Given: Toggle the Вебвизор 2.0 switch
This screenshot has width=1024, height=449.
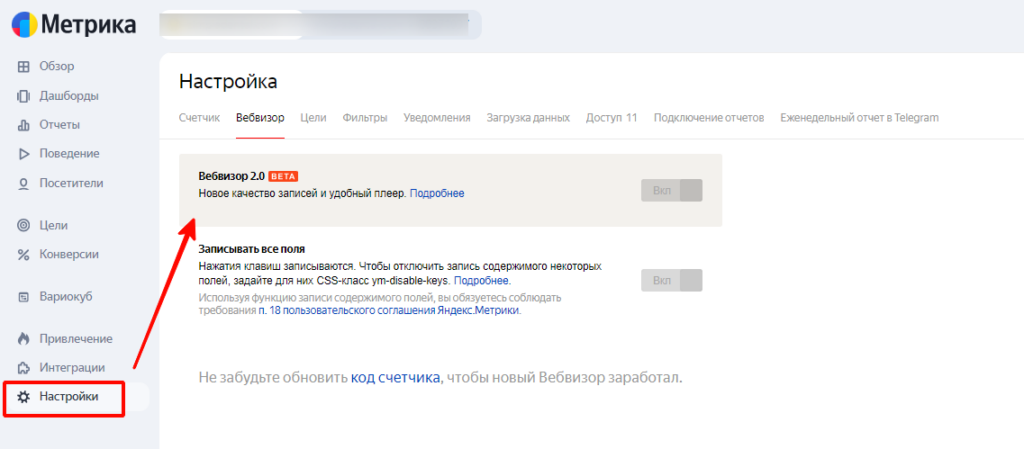Looking at the screenshot, I should 672,190.
